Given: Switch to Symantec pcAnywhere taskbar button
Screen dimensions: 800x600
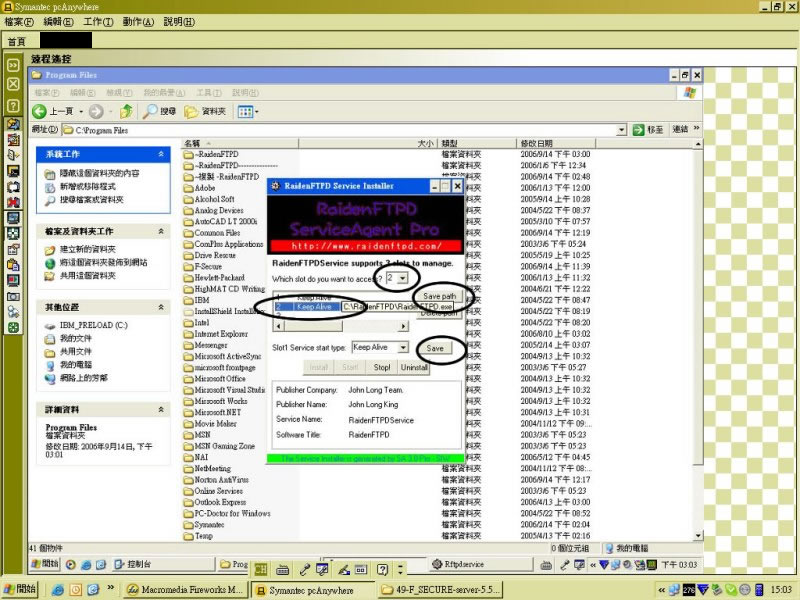Looking at the screenshot, I should pos(312,590).
